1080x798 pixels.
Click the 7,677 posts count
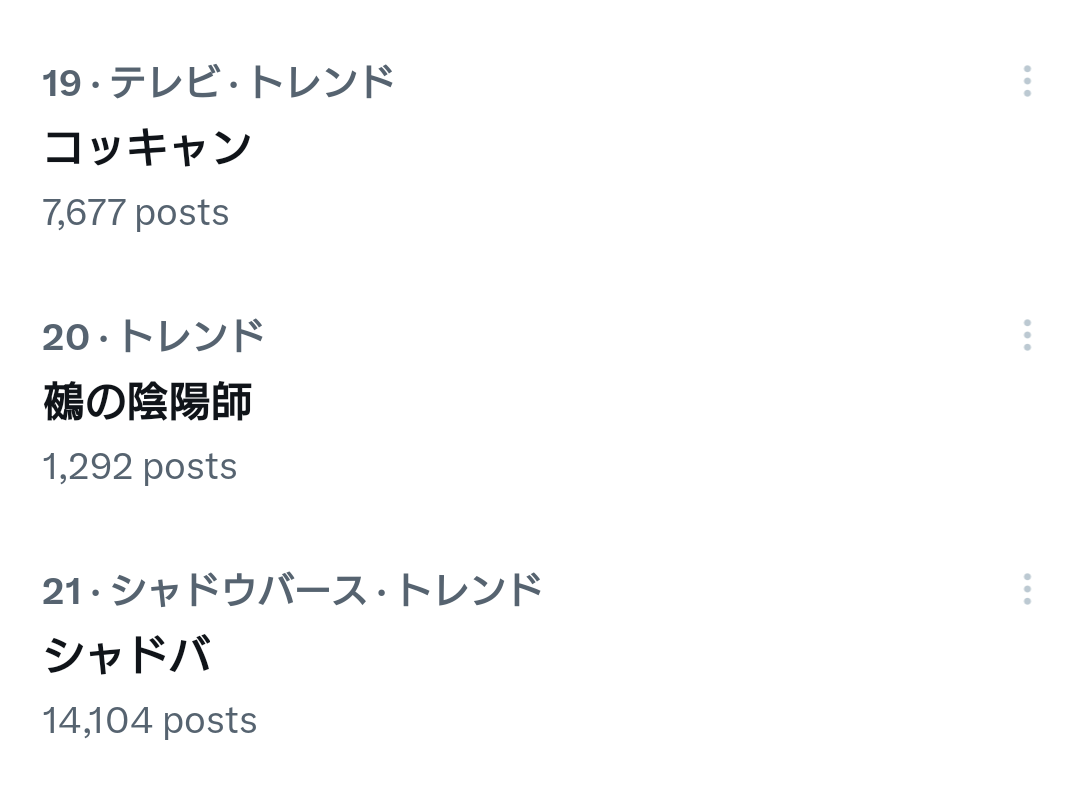click(136, 213)
